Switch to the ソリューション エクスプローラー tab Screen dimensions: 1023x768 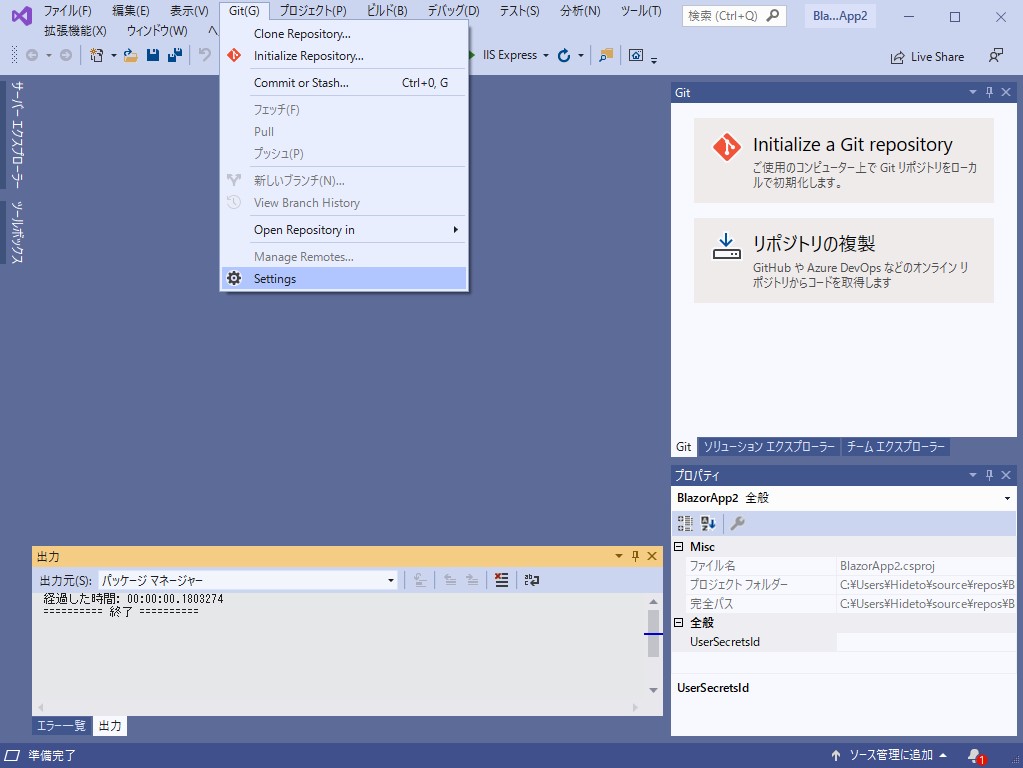(x=766, y=447)
